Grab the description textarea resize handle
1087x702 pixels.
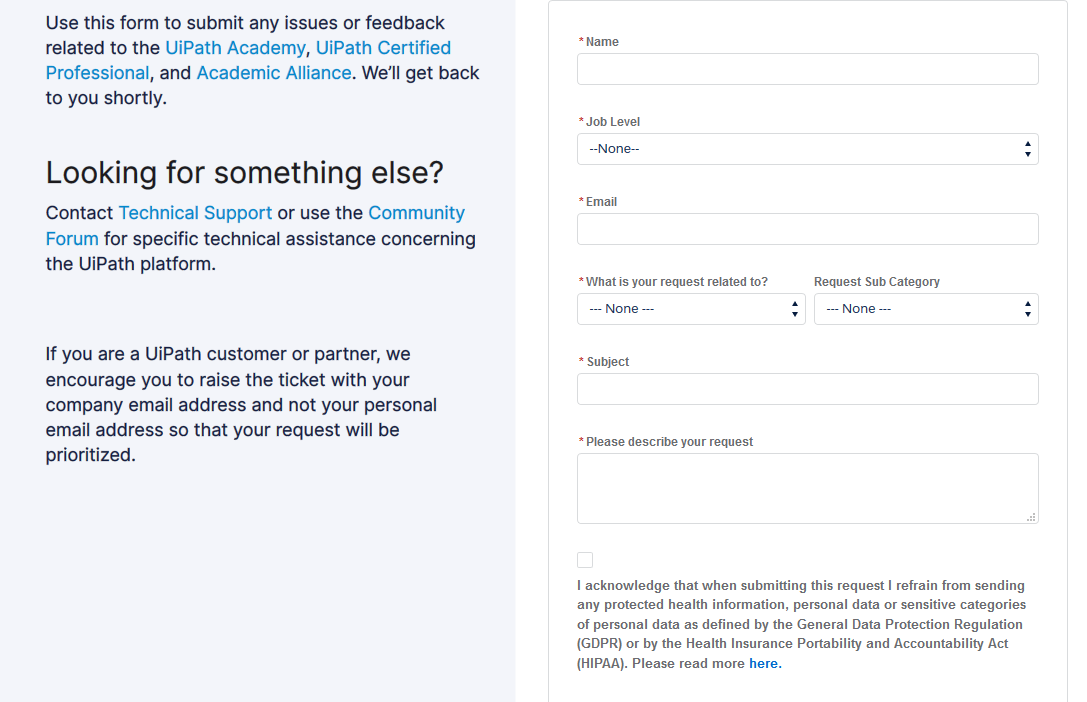pyautogui.click(x=1032, y=517)
